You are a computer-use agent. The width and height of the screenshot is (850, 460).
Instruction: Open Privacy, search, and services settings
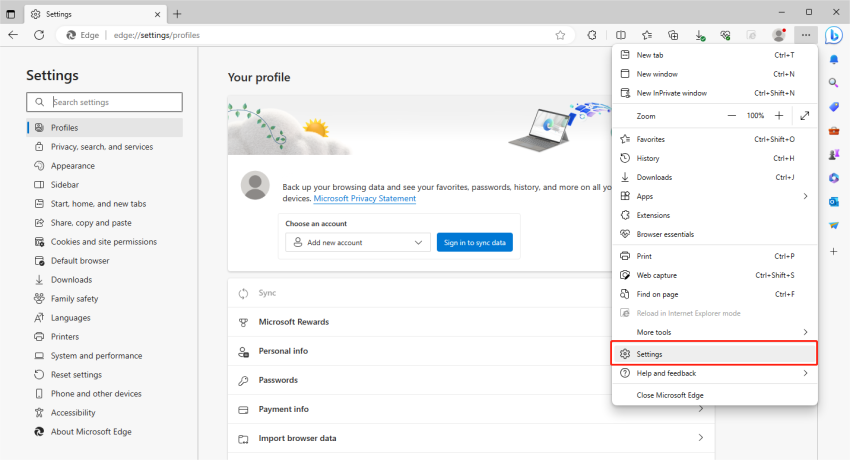pyautogui.click(x=101, y=147)
